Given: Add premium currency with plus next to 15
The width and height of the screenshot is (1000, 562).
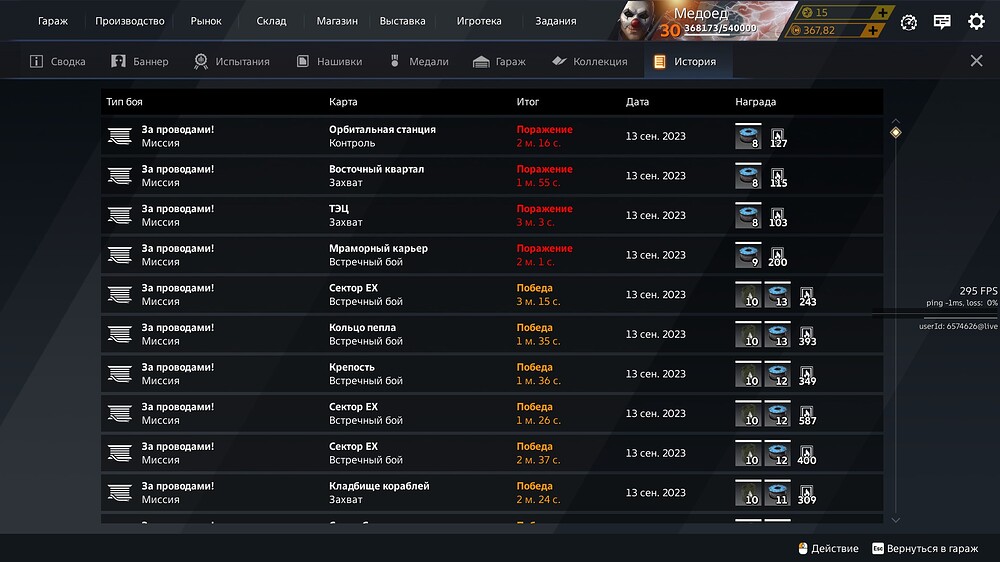Looking at the screenshot, I should [x=883, y=12].
